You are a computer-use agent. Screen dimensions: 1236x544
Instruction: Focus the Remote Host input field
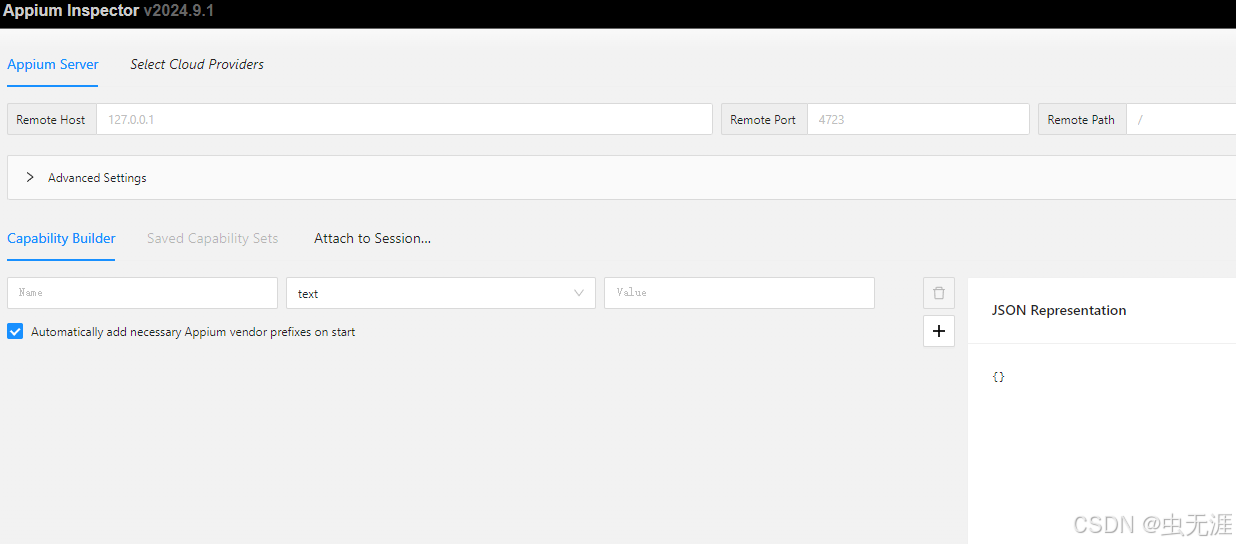coord(404,119)
